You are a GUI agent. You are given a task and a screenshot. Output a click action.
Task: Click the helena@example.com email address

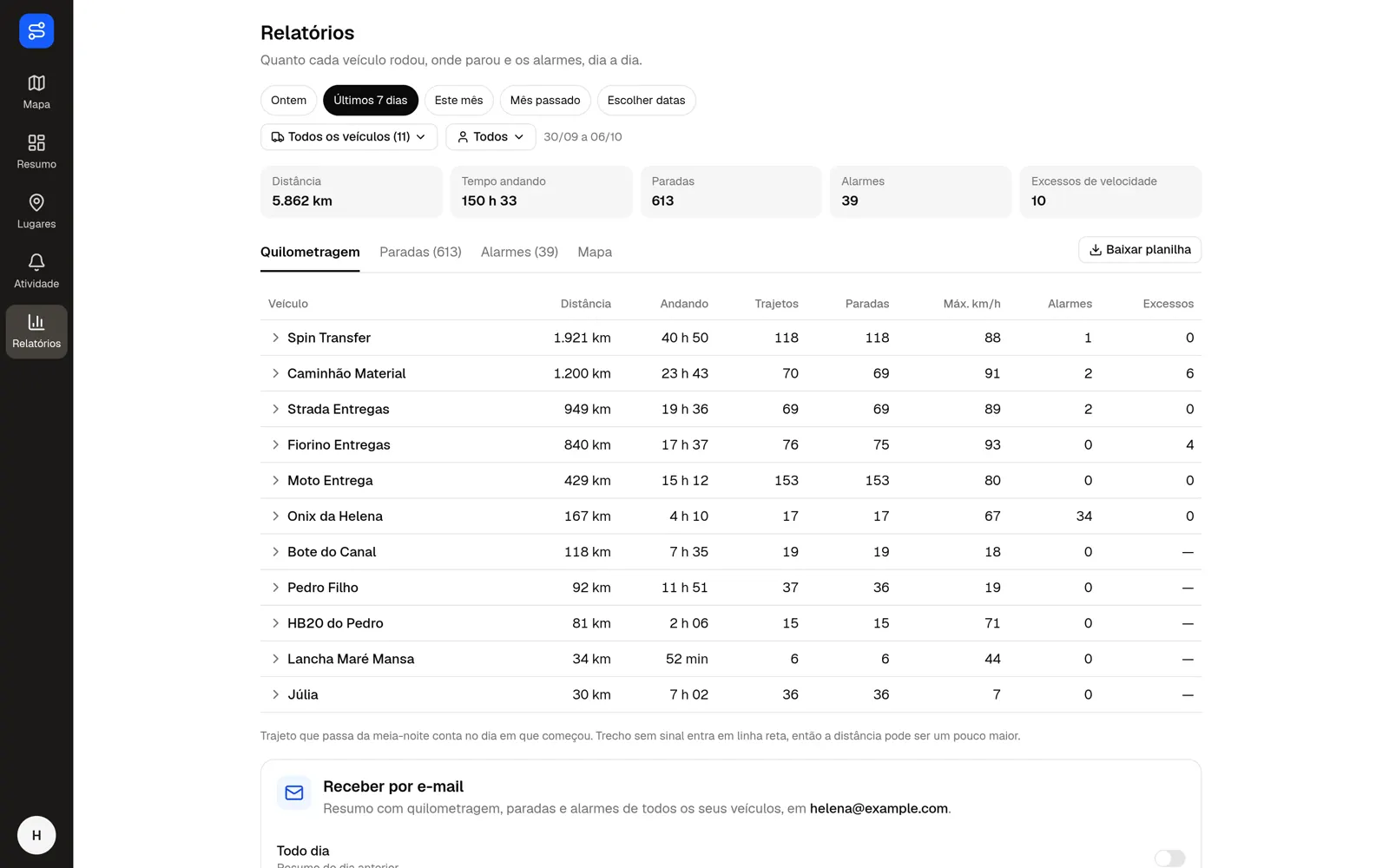click(x=879, y=808)
